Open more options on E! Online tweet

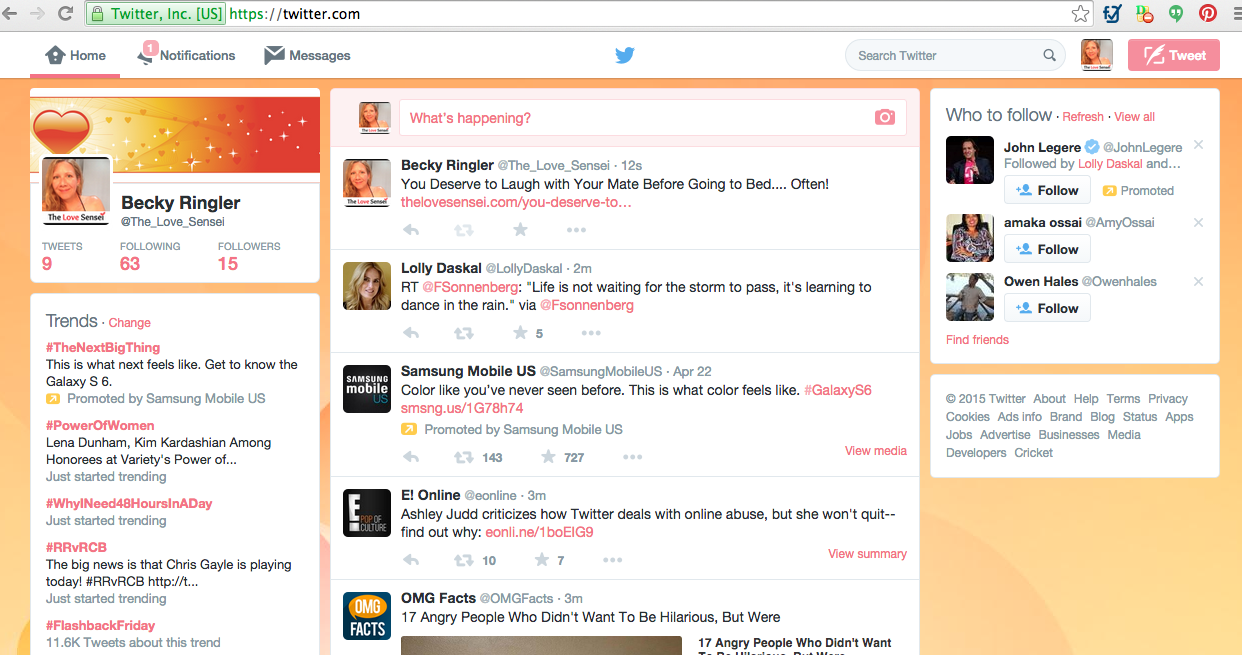612,560
